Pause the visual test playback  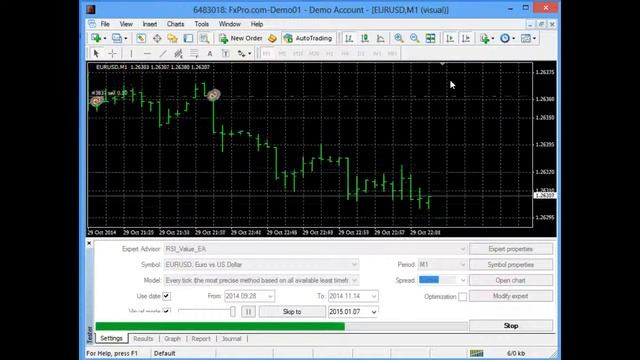pos(248,312)
